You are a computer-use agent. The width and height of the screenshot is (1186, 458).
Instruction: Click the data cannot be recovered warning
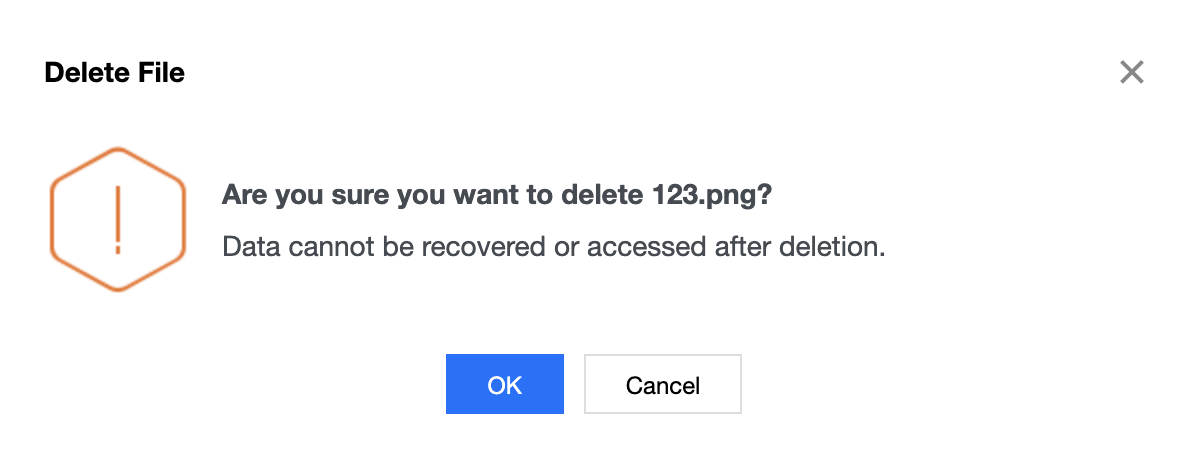click(554, 246)
